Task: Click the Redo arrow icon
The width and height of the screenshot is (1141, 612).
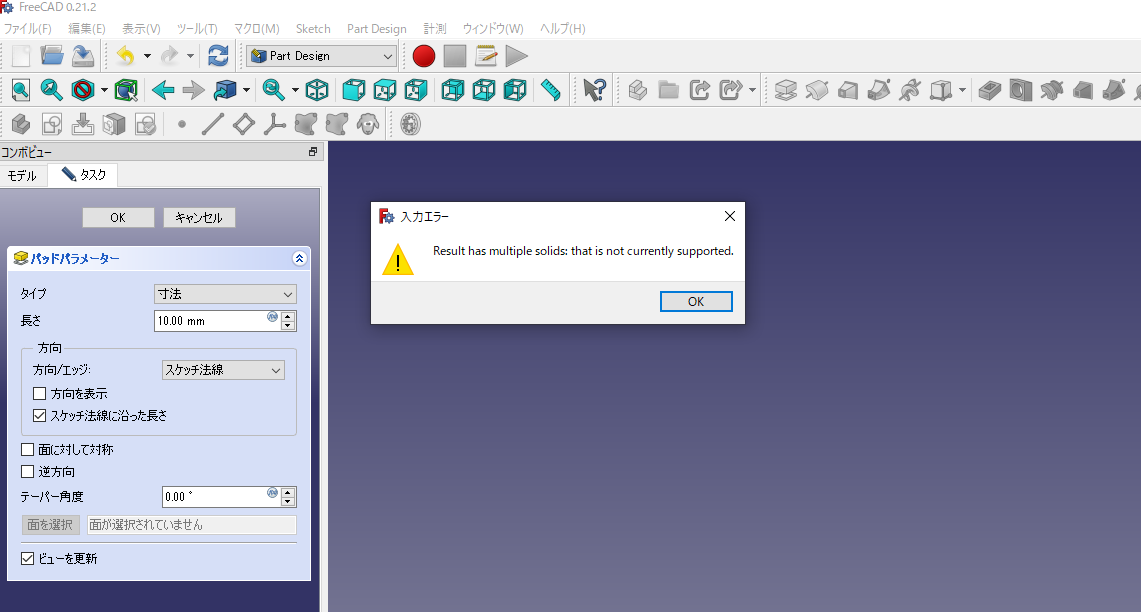Action: [x=169, y=56]
